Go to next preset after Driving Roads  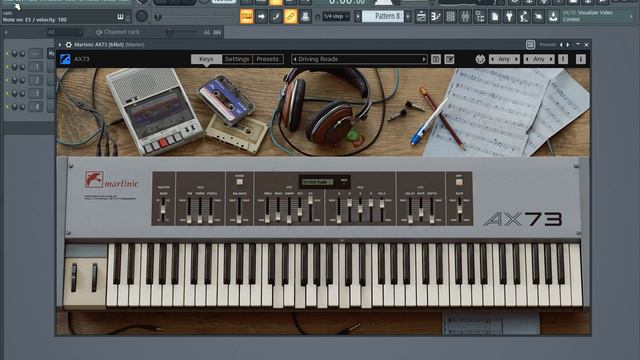424,59
